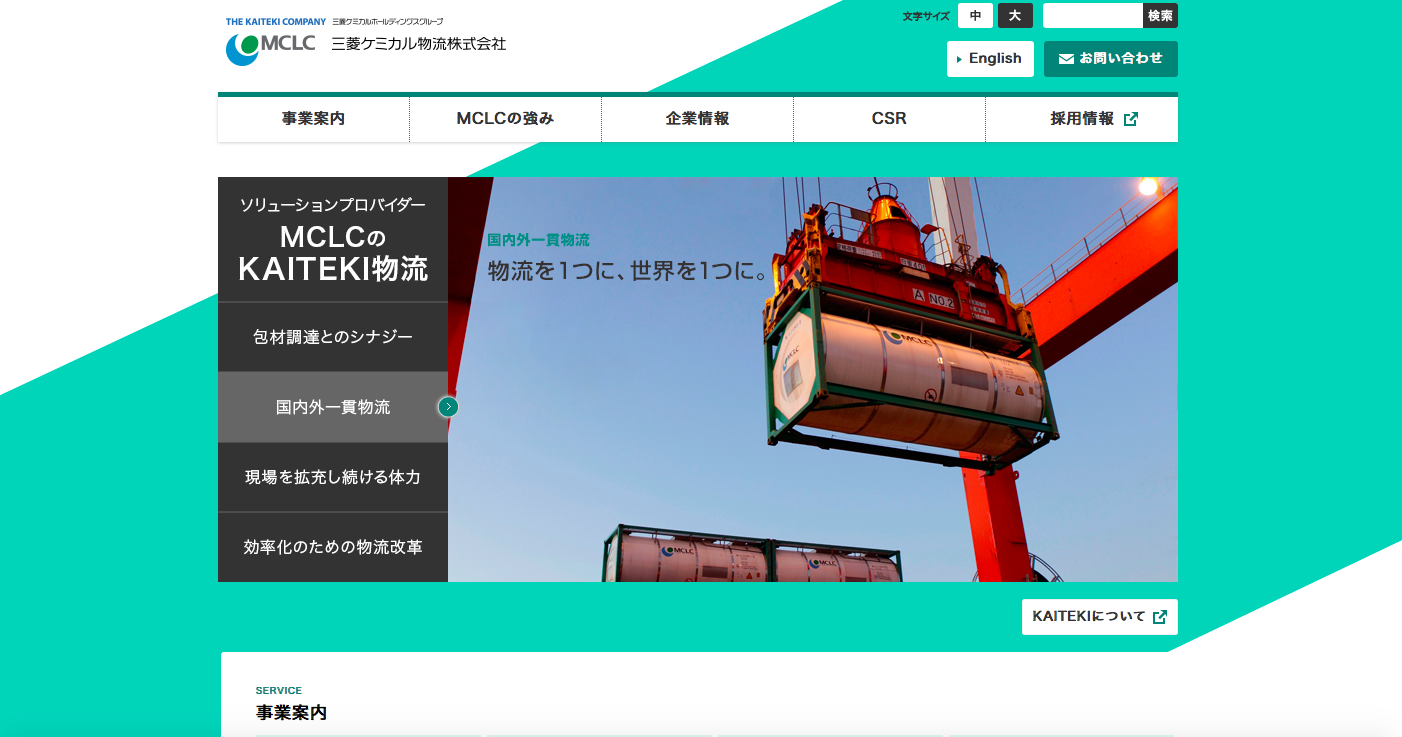This screenshot has height=737, width=1402.
Task: Select 包材調達とのシナジー slide tab
Action: [333, 337]
